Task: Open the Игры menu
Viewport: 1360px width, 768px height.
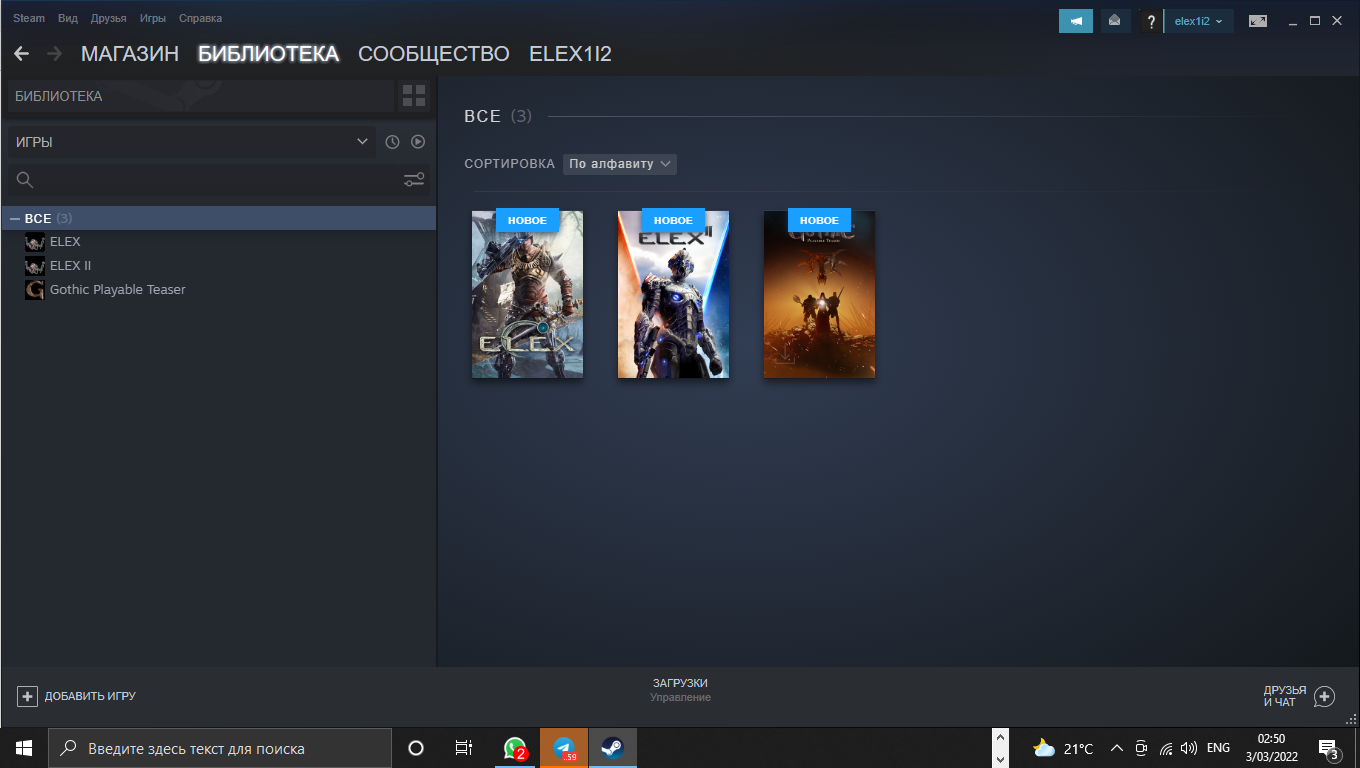Action: 153,19
